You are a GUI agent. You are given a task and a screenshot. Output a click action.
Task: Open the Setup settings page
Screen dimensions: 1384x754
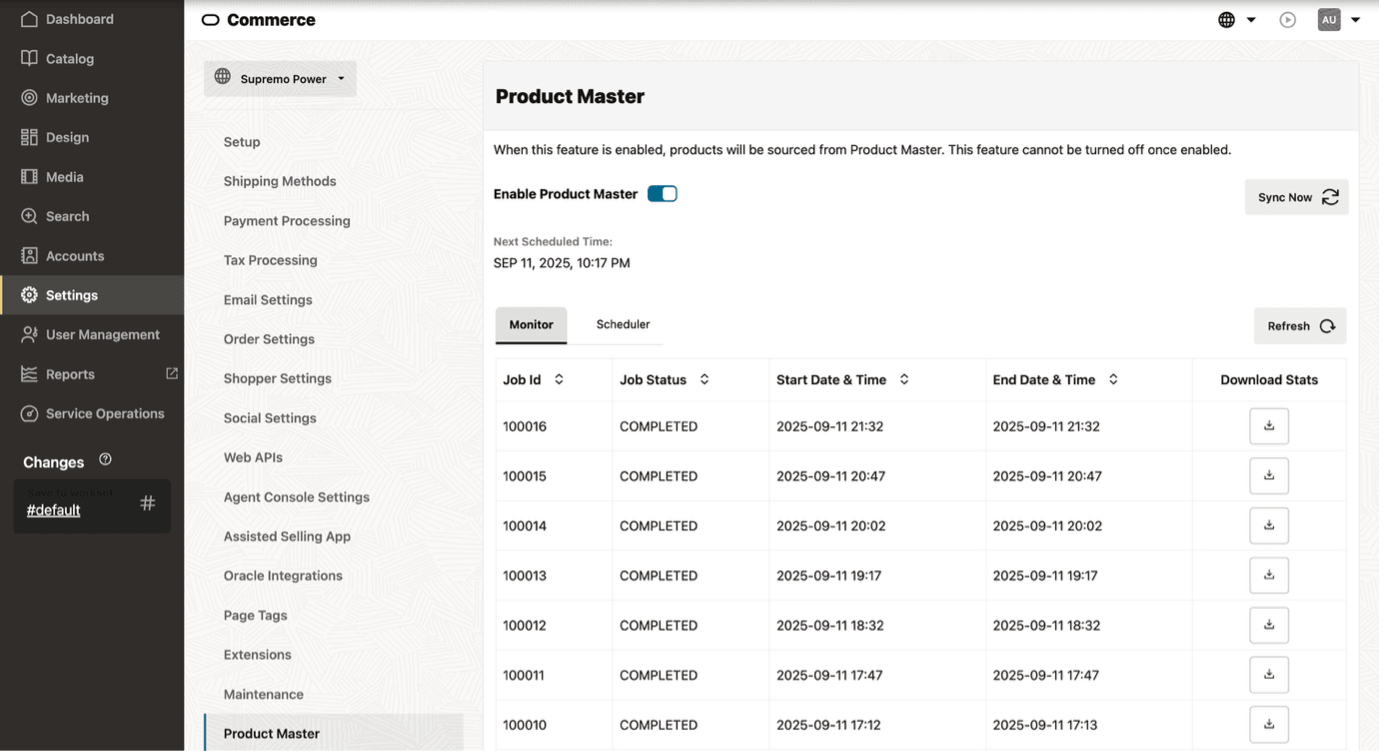[x=242, y=142]
